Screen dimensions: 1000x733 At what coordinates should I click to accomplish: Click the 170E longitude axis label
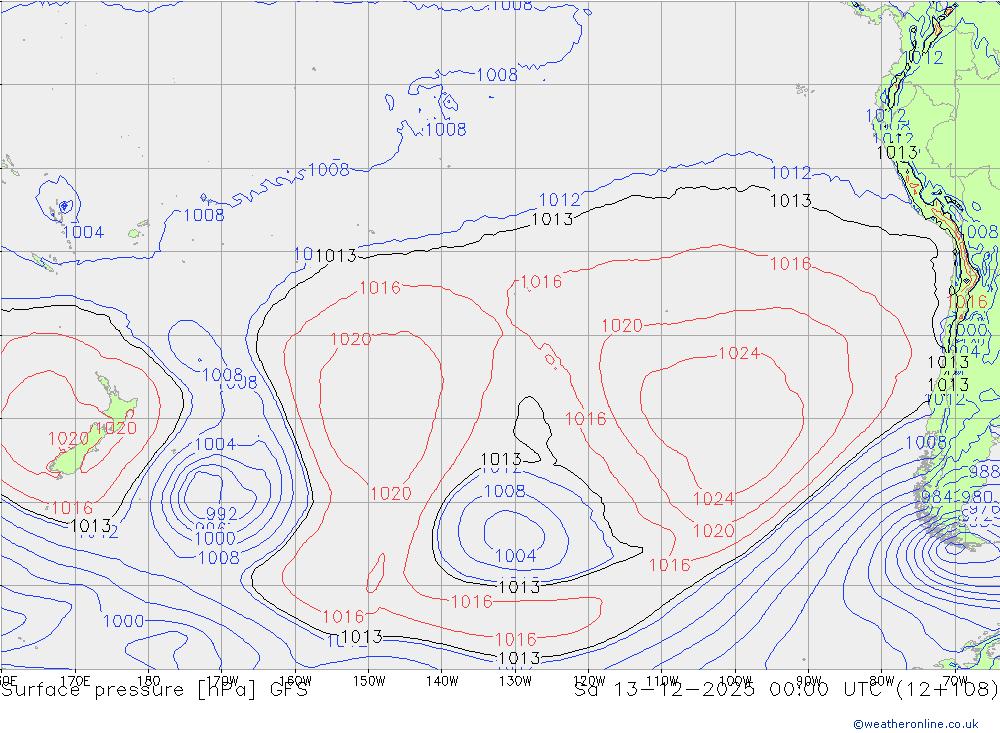click(x=75, y=681)
